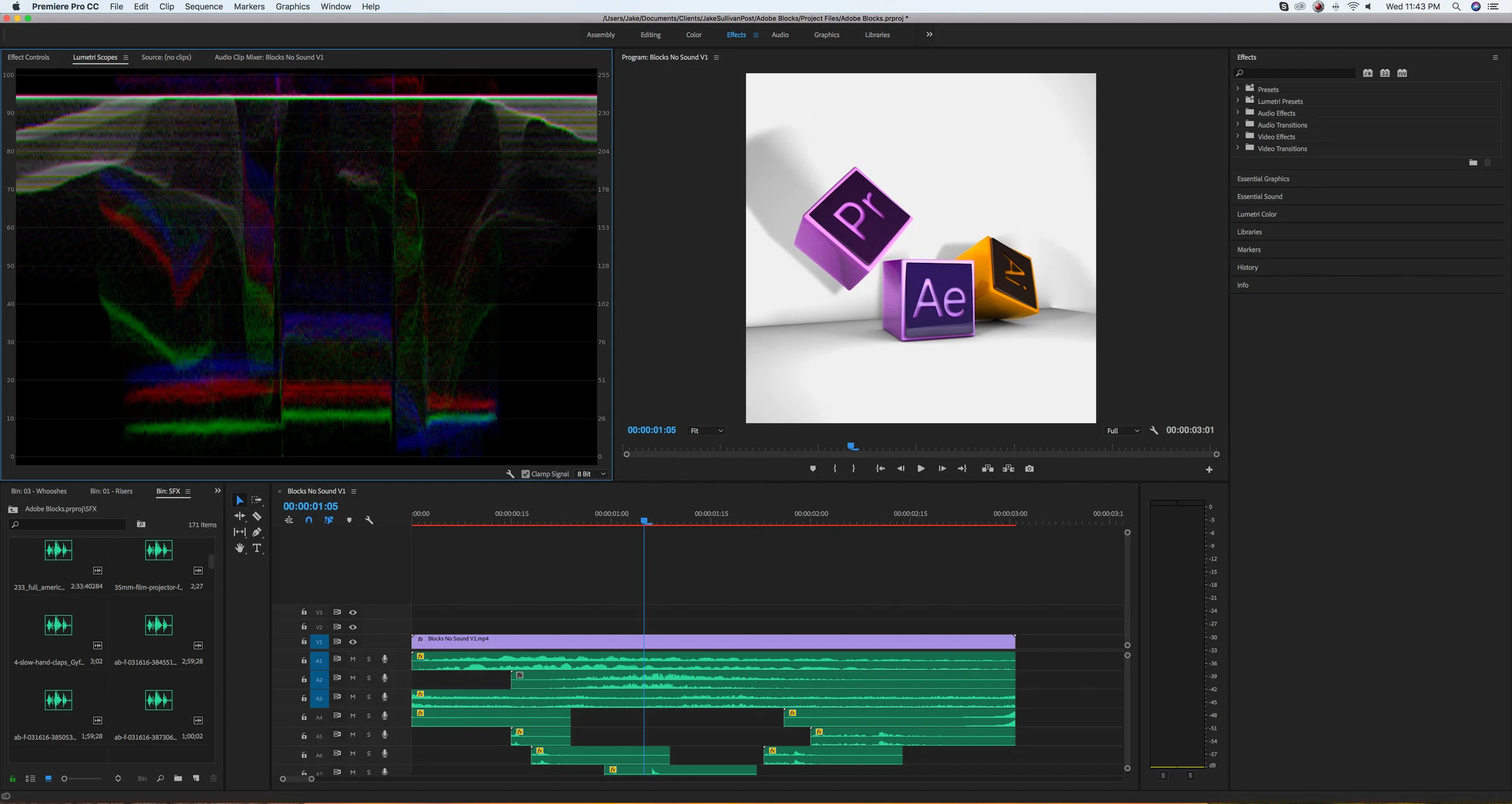Filter Accelerated Effects in Effects panel
This screenshot has height=804, width=1512.
(1367, 73)
